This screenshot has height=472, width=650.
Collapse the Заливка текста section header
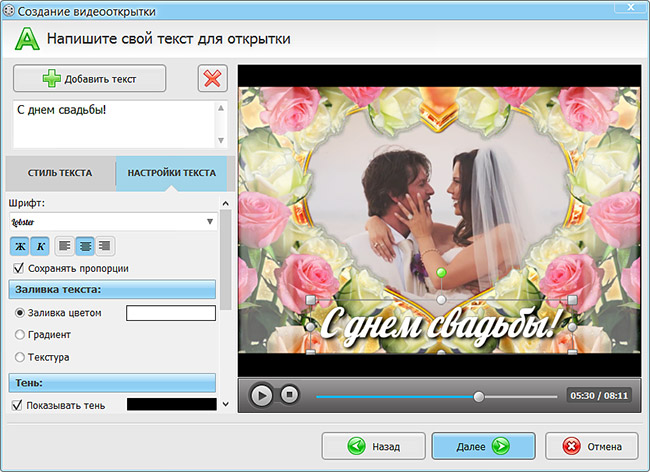[112, 289]
